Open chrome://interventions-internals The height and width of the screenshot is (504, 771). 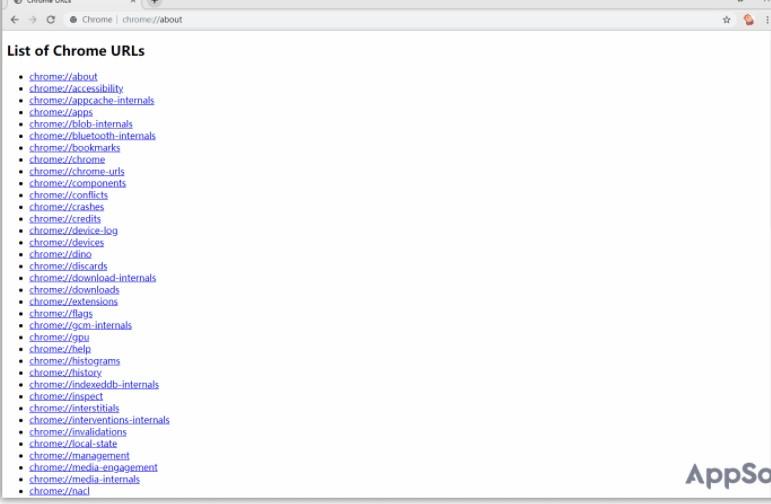(x=99, y=420)
